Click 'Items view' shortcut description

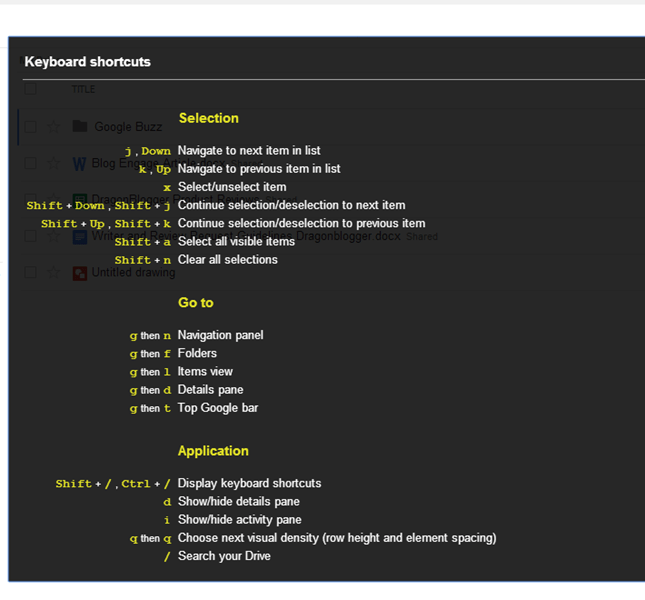click(205, 371)
